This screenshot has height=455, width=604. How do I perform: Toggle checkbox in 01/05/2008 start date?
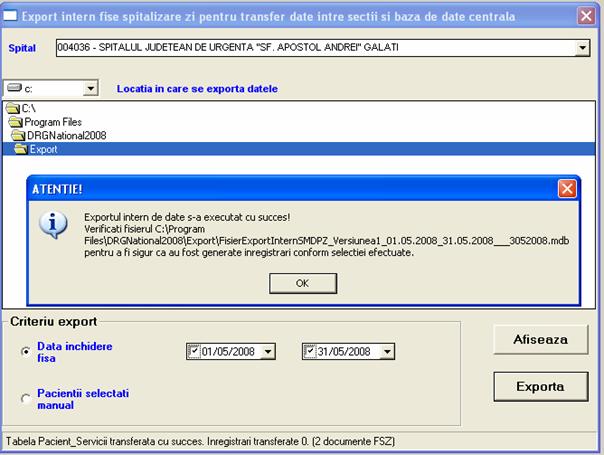tap(194, 351)
